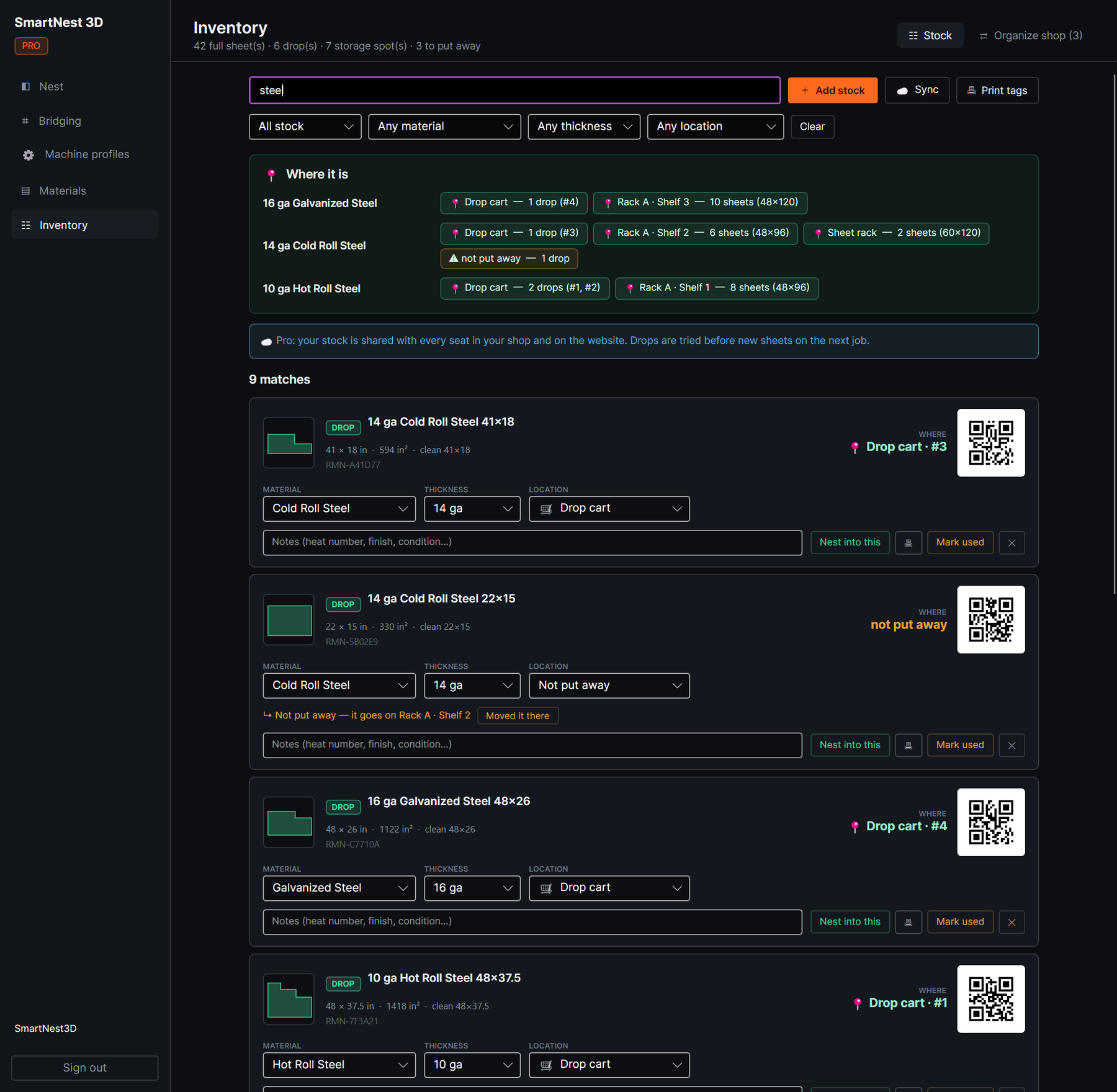
Task: Open Machine profiles from the sidebar
Action: pos(85,154)
